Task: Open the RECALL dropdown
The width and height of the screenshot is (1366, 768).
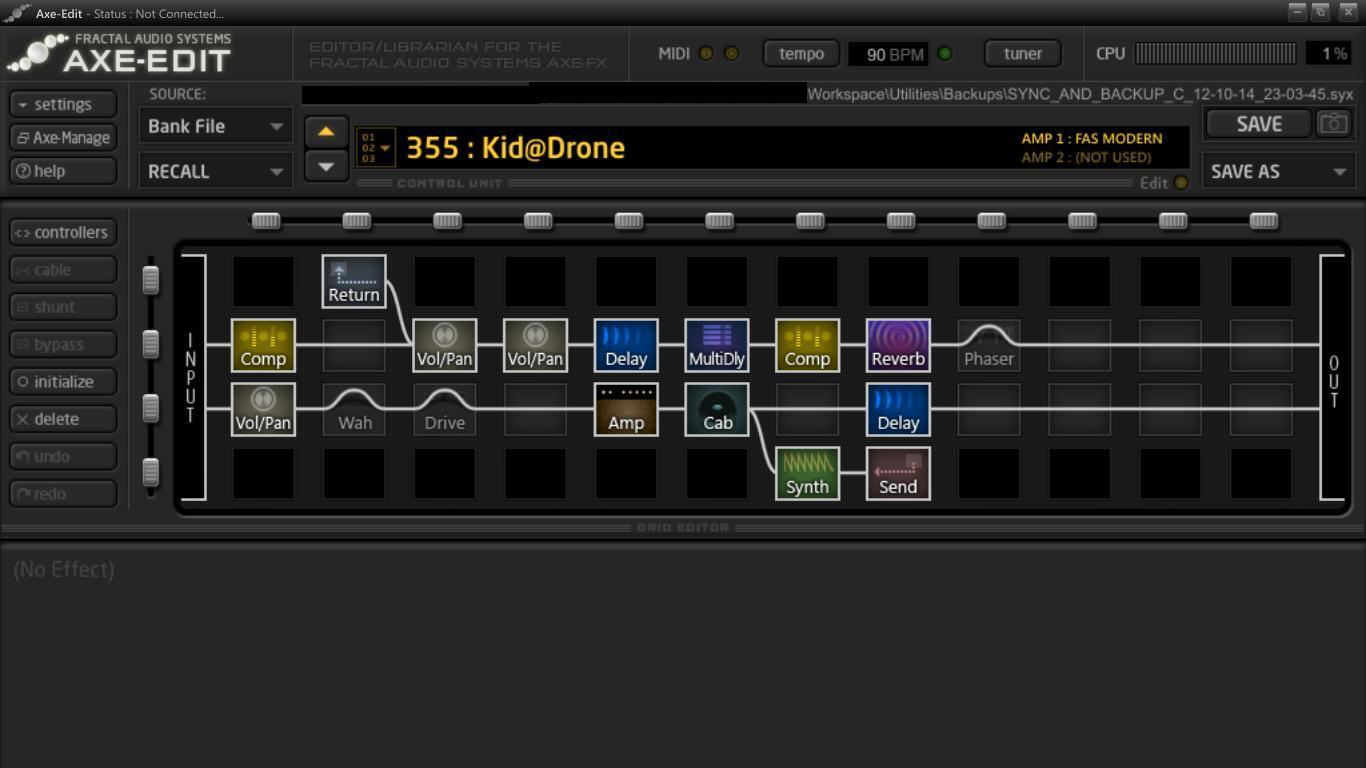Action: click(x=215, y=171)
